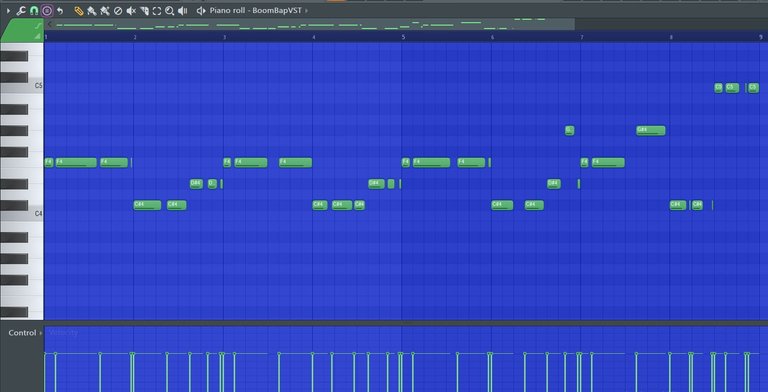Click the C5 piano key

pyautogui.click(x=22, y=87)
